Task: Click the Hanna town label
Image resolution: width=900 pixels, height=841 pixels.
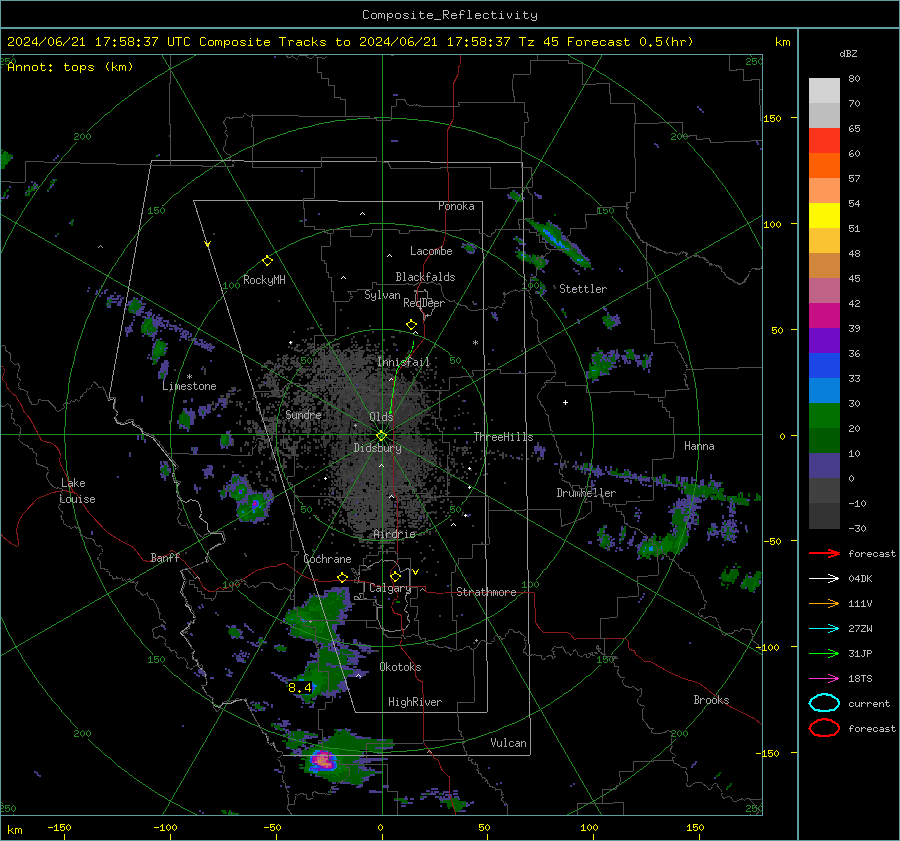Action: (x=699, y=446)
